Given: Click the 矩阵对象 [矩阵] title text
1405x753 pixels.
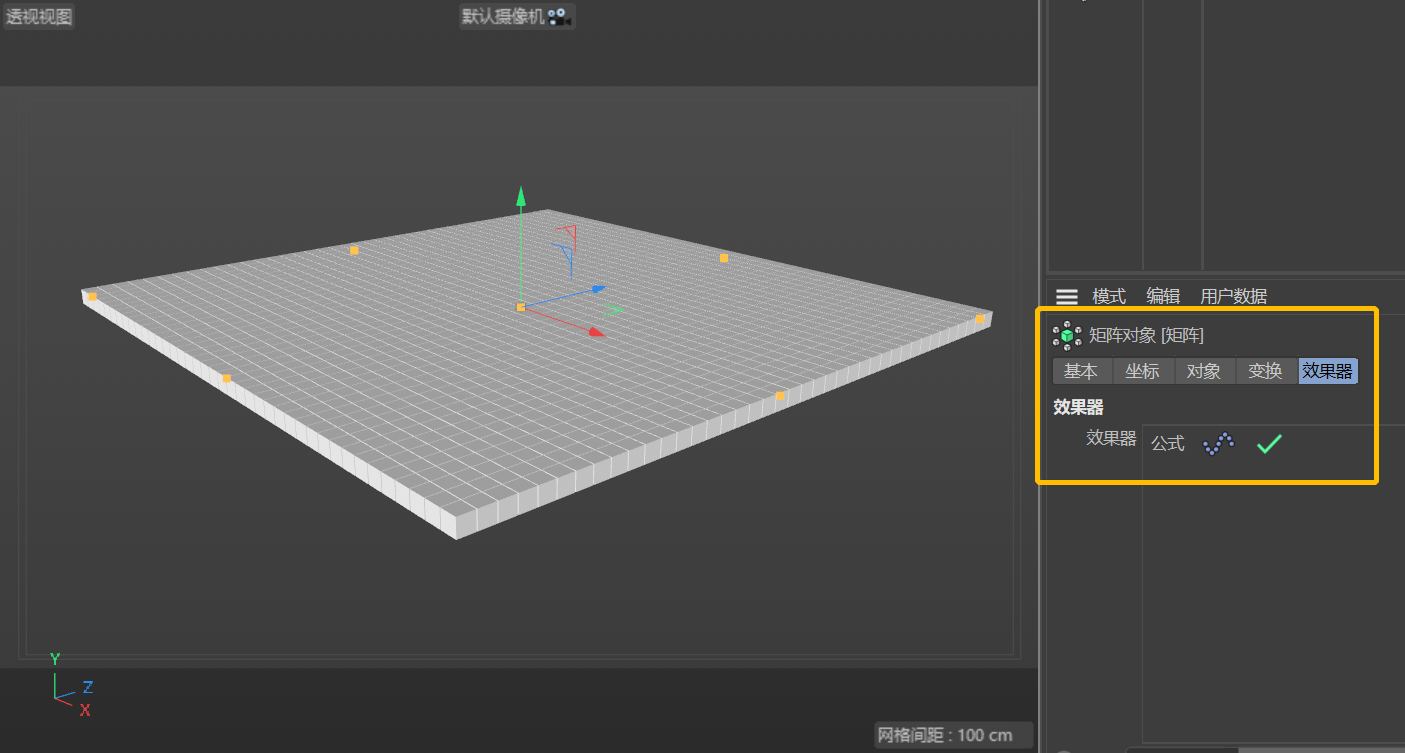Looking at the screenshot, I should coord(1146,336).
